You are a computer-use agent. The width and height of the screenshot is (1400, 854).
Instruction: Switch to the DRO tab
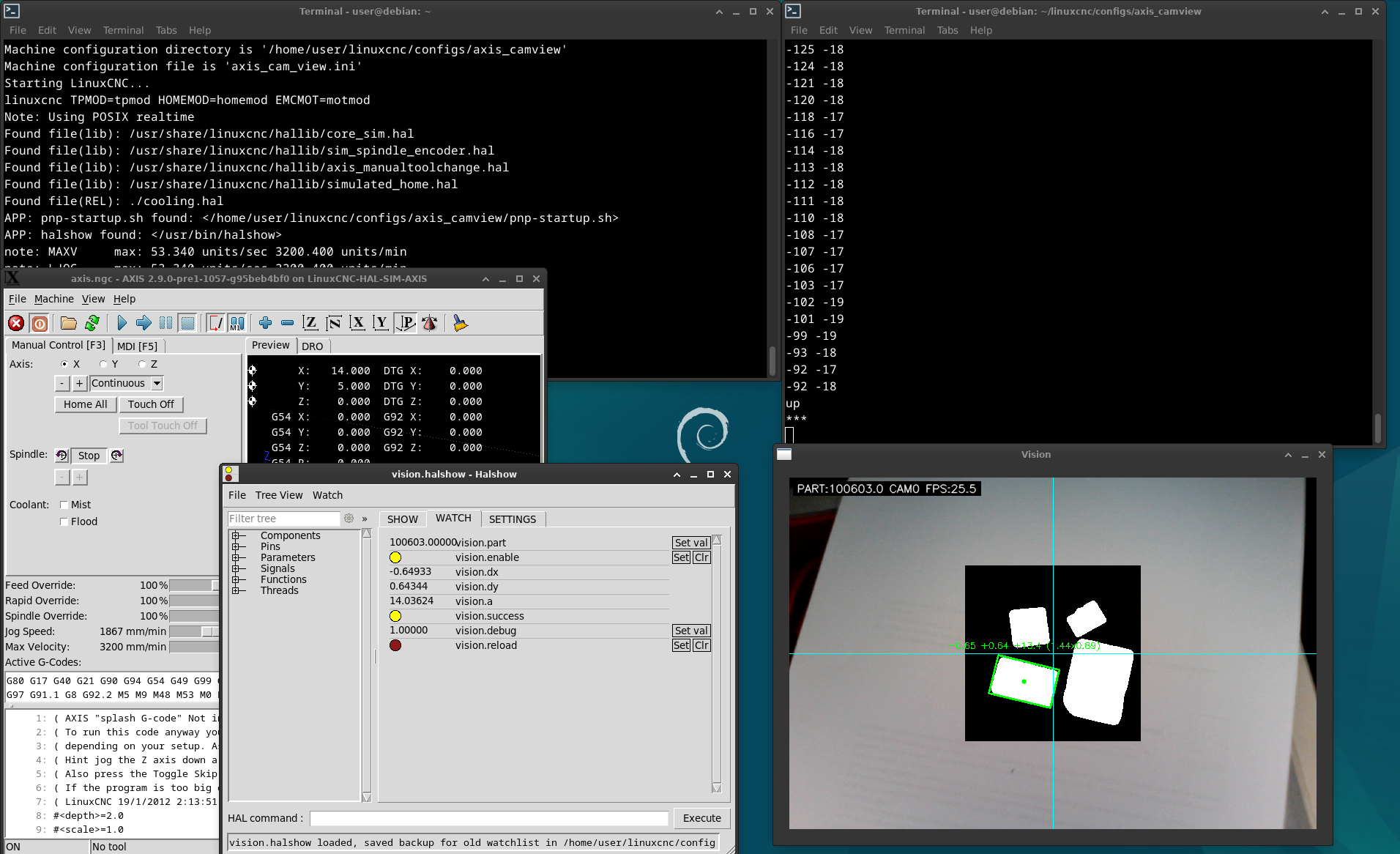pyautogui.click(x=313, y=346)
